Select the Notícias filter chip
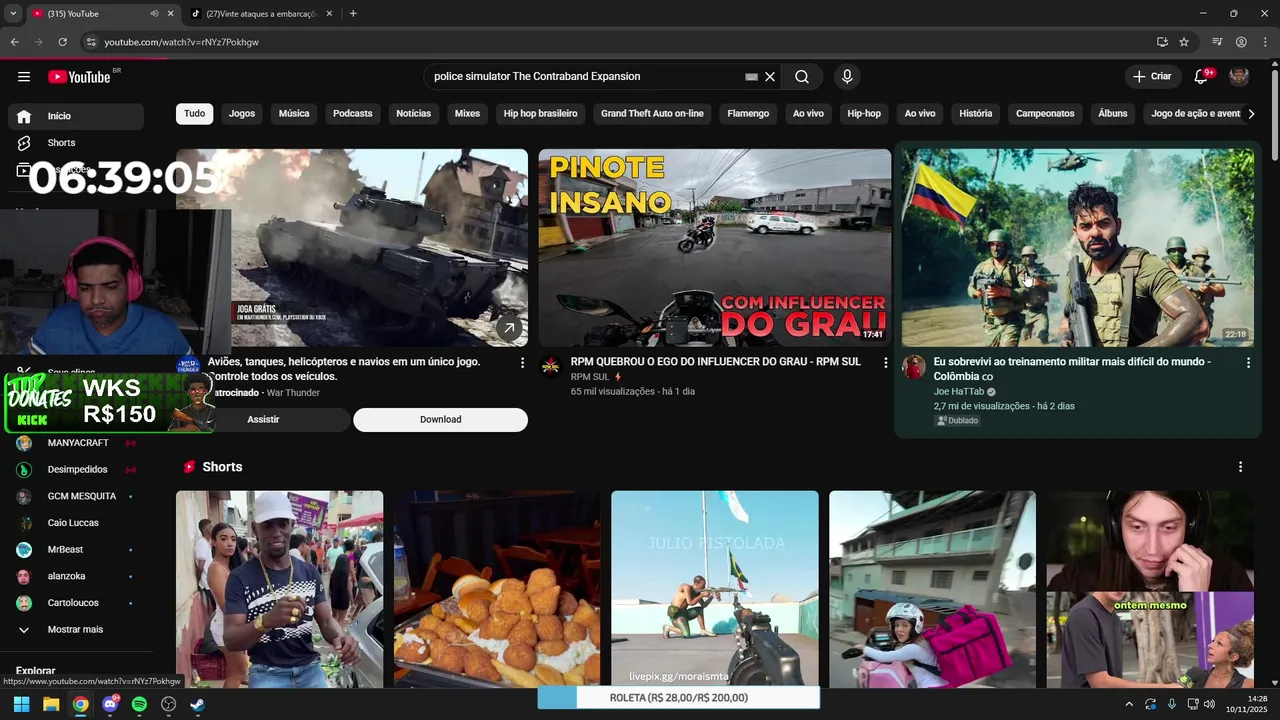 414,114
